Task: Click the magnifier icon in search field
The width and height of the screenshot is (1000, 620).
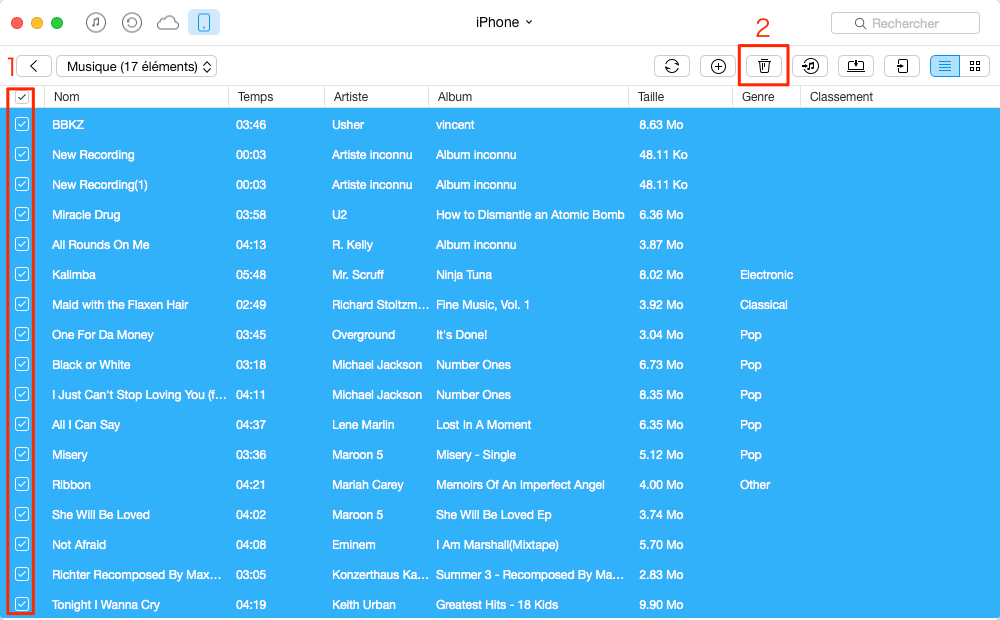Action: pyautogui.click(x=860, y=24)
